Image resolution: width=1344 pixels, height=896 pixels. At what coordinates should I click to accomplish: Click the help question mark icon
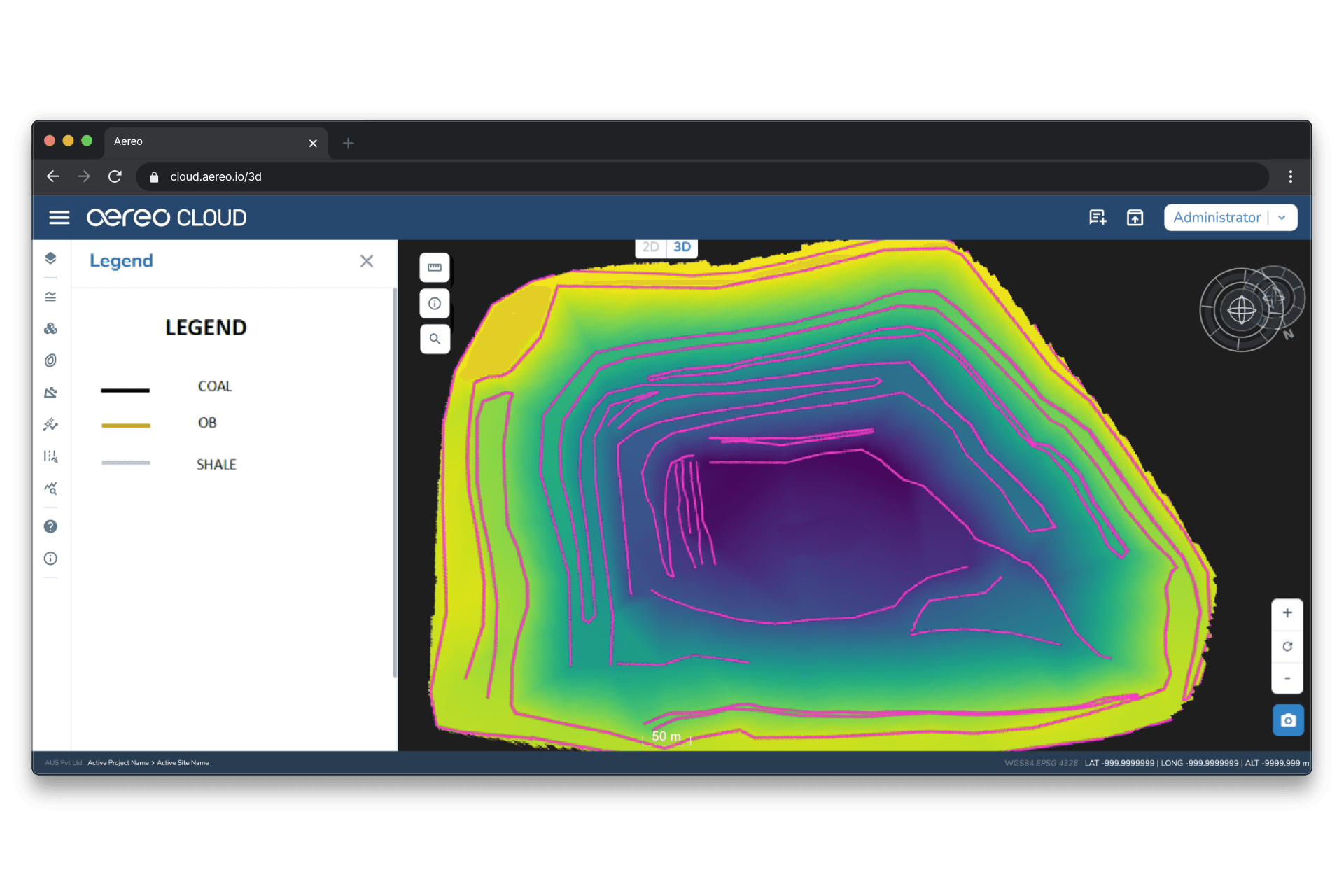click(x=50, y=526)
